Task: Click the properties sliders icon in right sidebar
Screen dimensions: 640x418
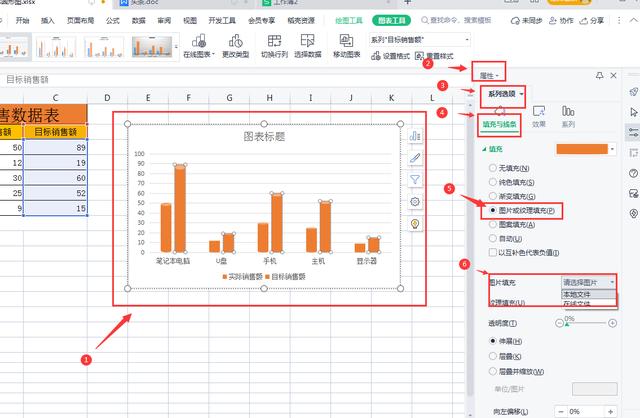Action: [633, 132]
